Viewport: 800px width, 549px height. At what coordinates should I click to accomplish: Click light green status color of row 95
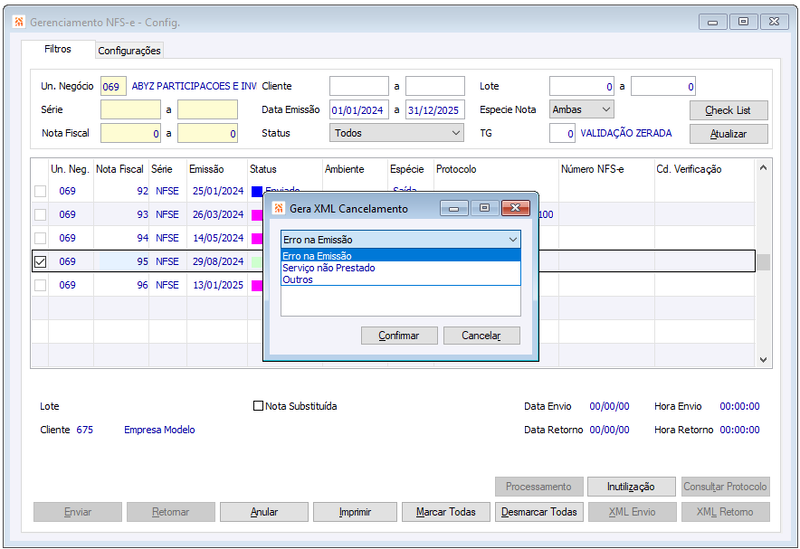[257, 262]
